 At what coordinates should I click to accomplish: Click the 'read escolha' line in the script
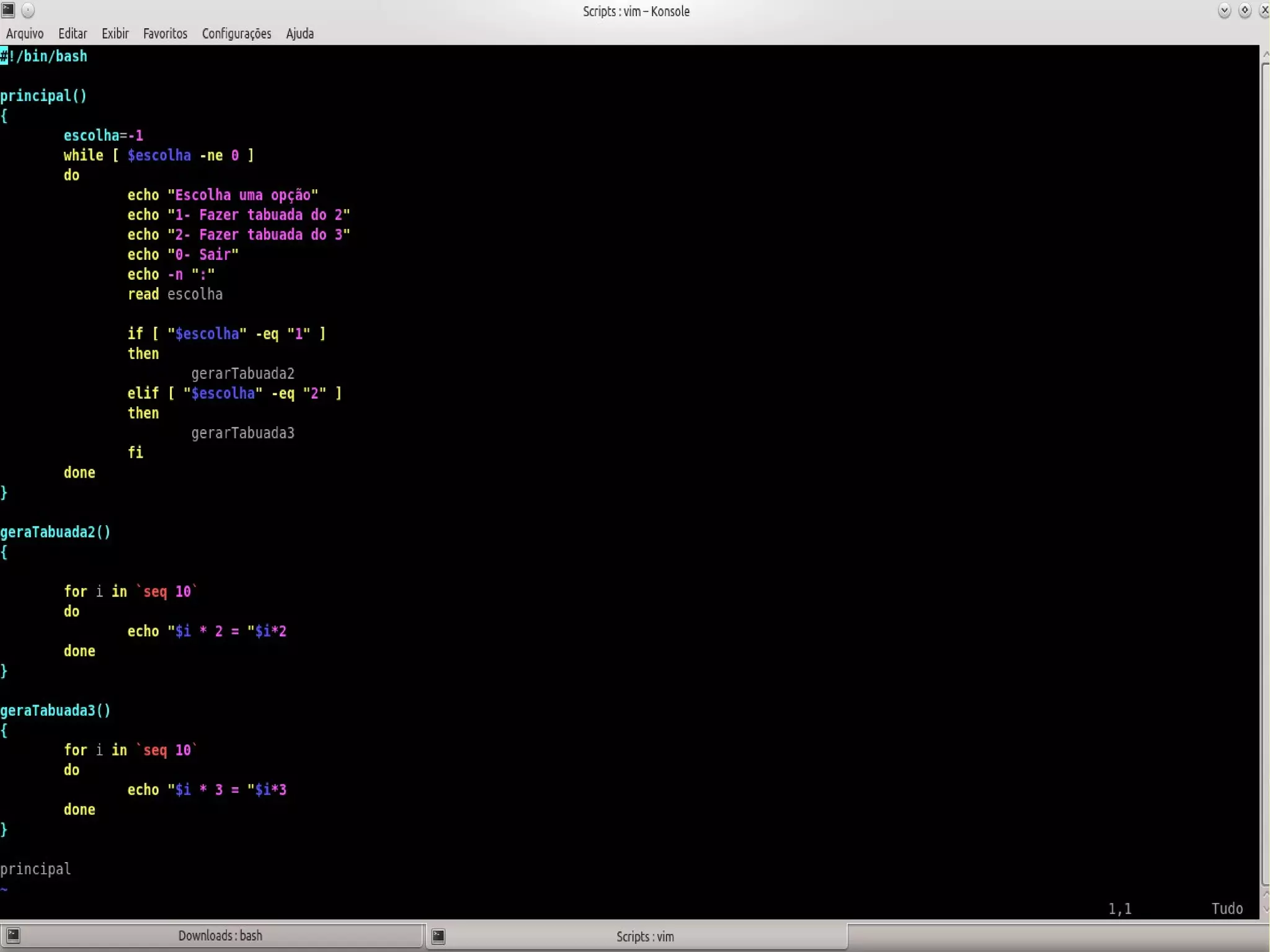175,294
